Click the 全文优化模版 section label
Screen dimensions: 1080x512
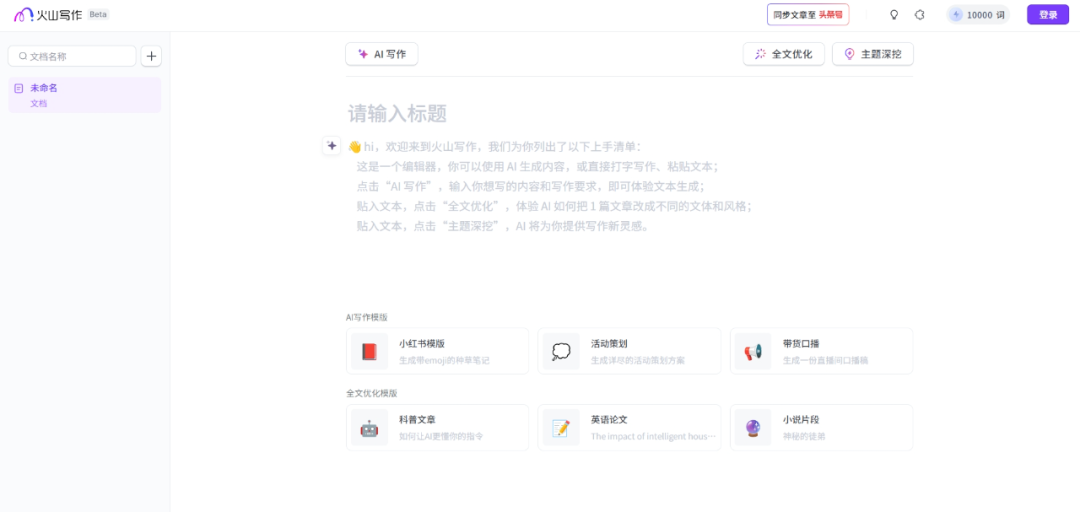tap(371, 393)
